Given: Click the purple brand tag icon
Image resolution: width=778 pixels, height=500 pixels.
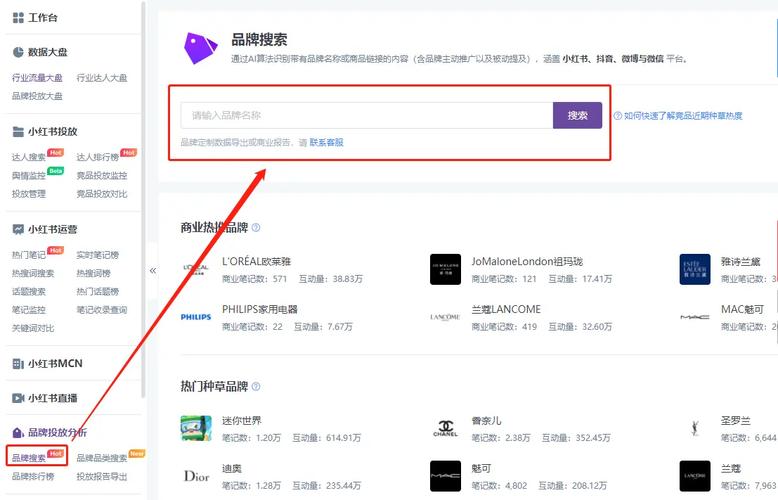Looking at the screenshot, I should (x=200, y=48).
